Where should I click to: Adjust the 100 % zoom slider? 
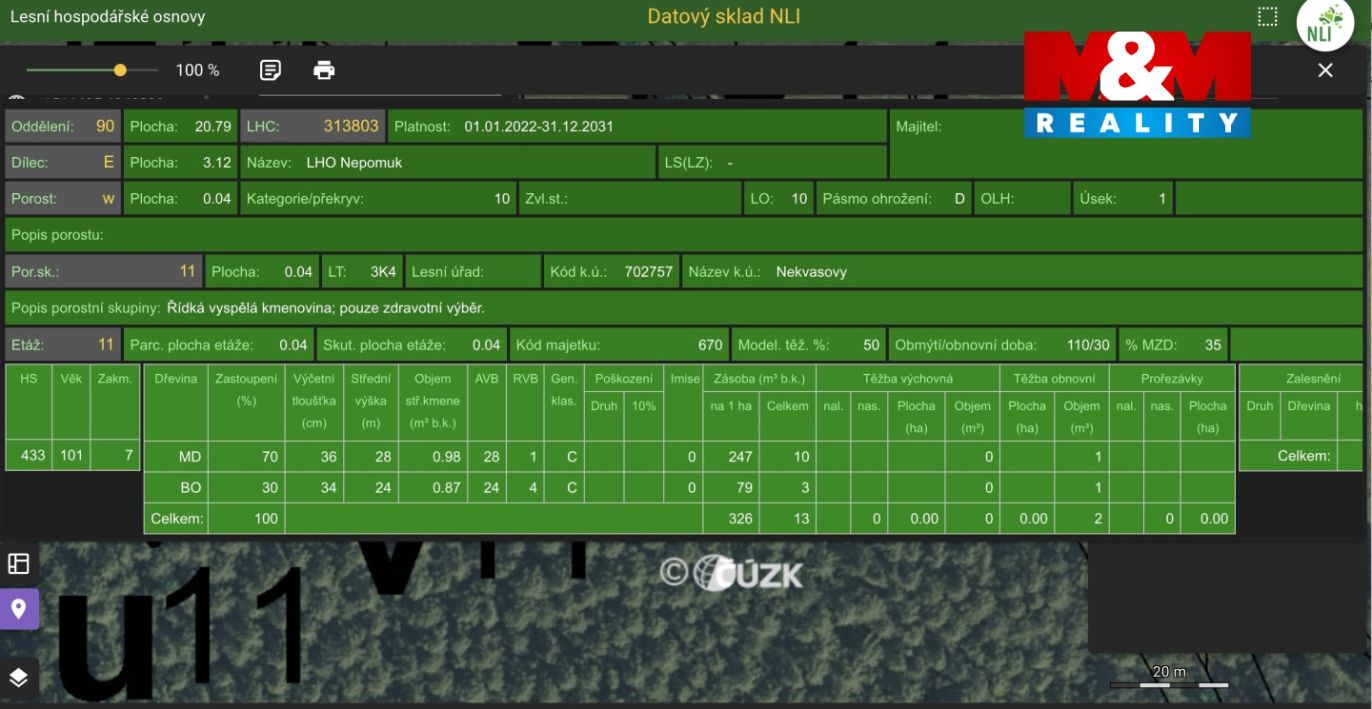(x=92, y=70)
